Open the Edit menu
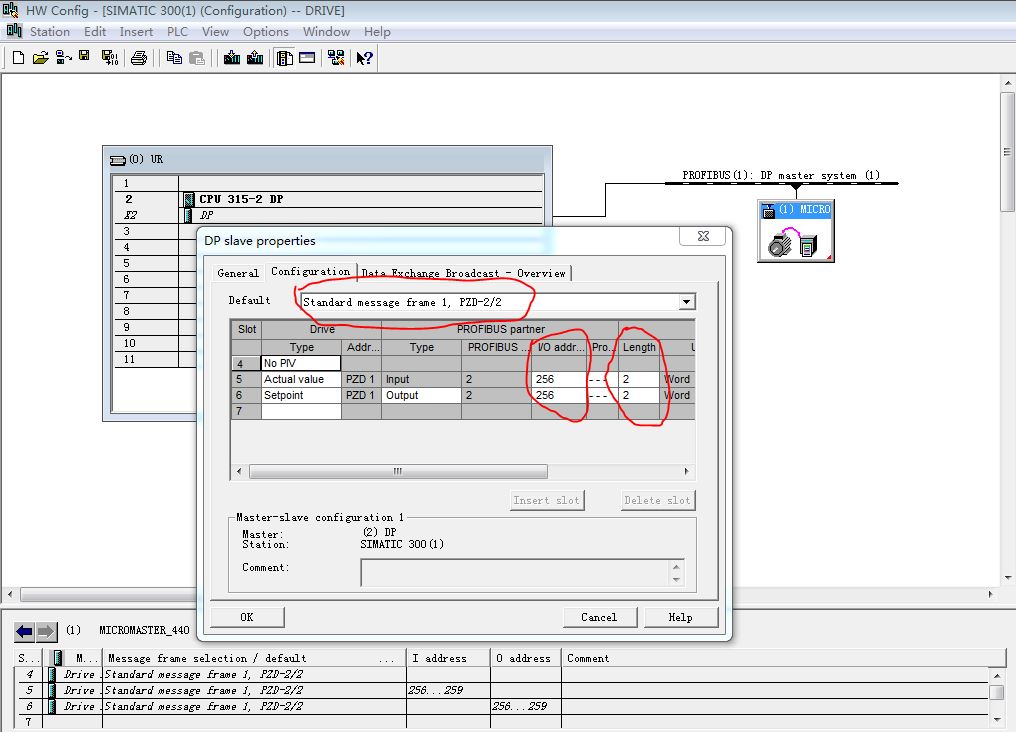 95,32
